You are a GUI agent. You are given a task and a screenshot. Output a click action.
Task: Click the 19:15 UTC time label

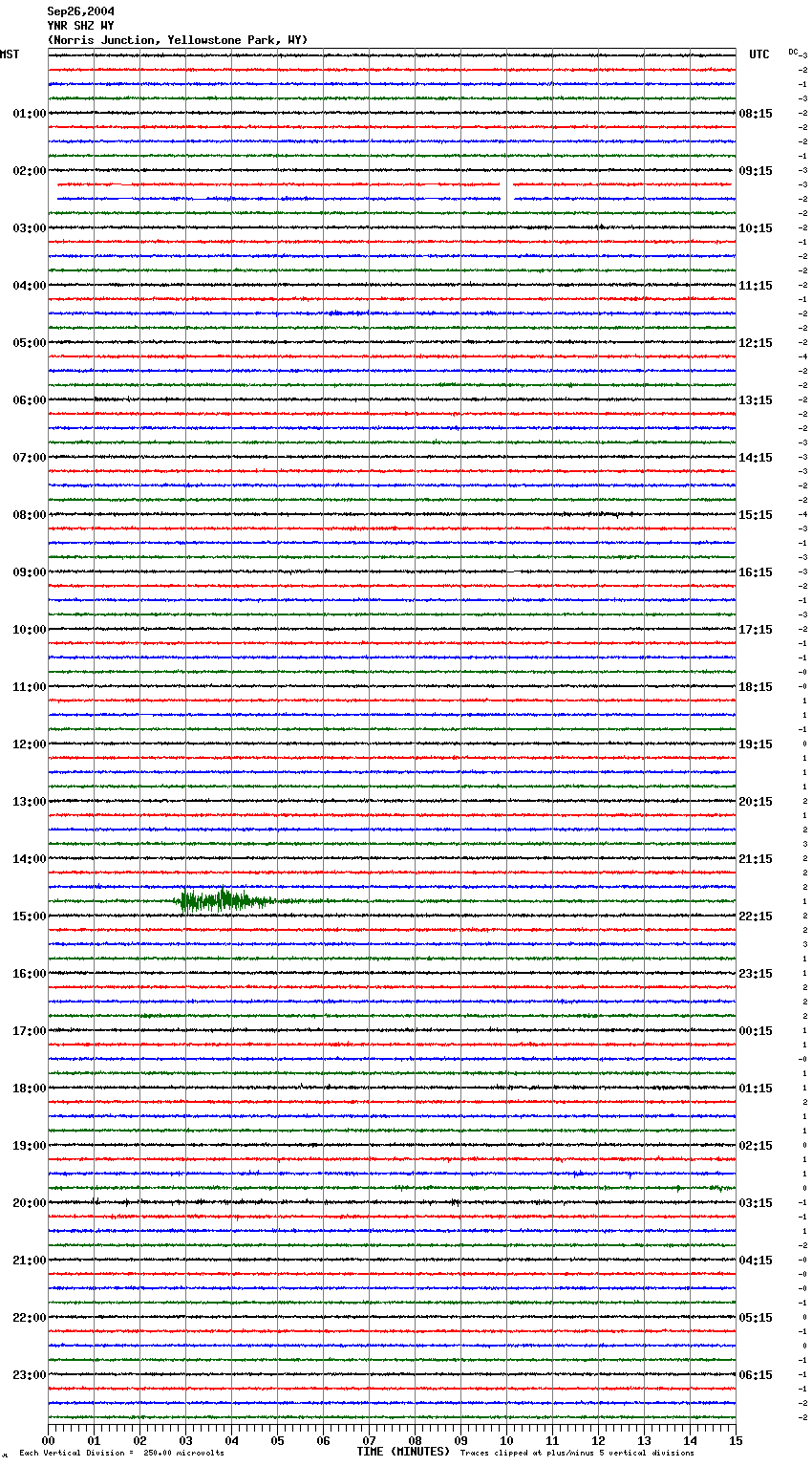(x=756, y=744)
